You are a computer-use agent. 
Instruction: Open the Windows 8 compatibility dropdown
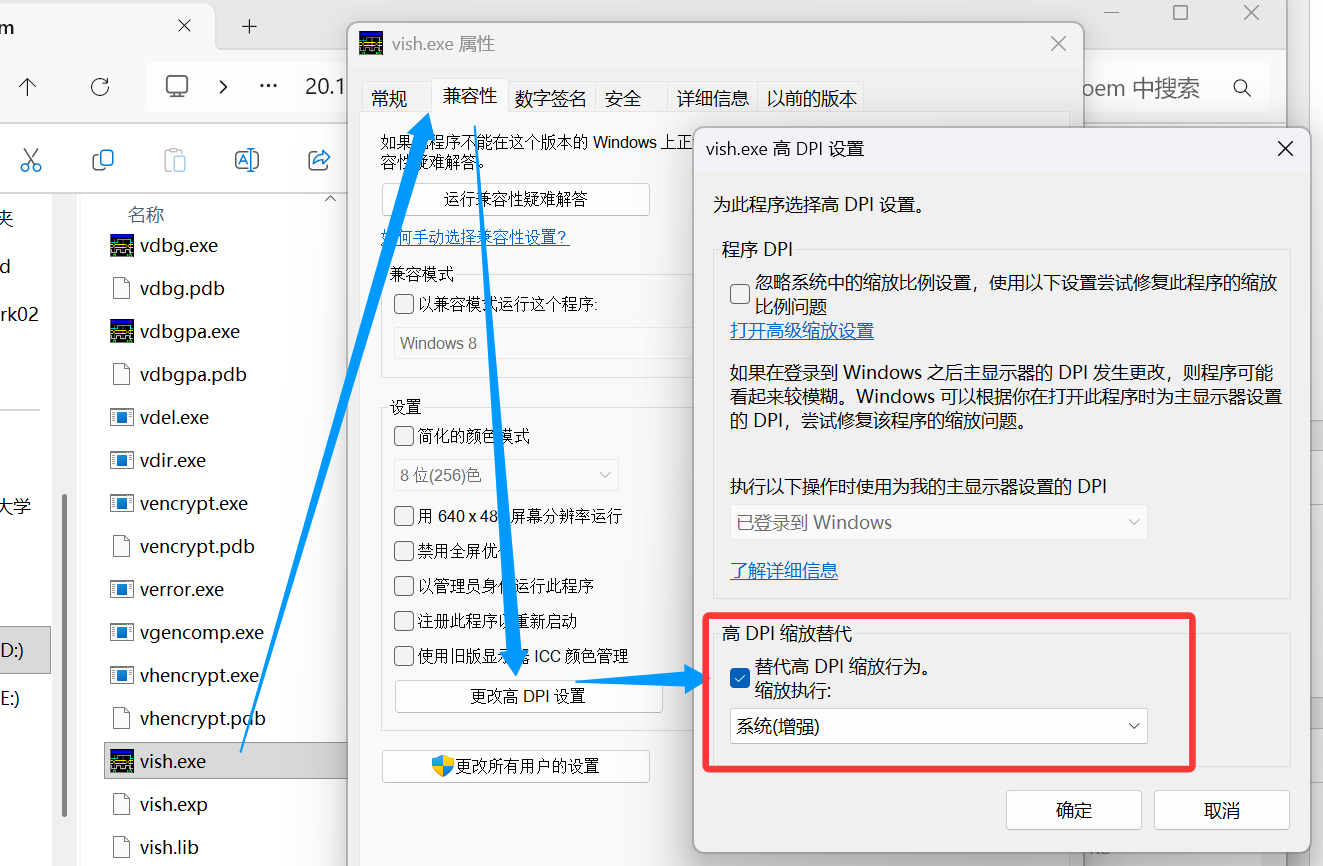pyautogui.click(x=544, y=343)
